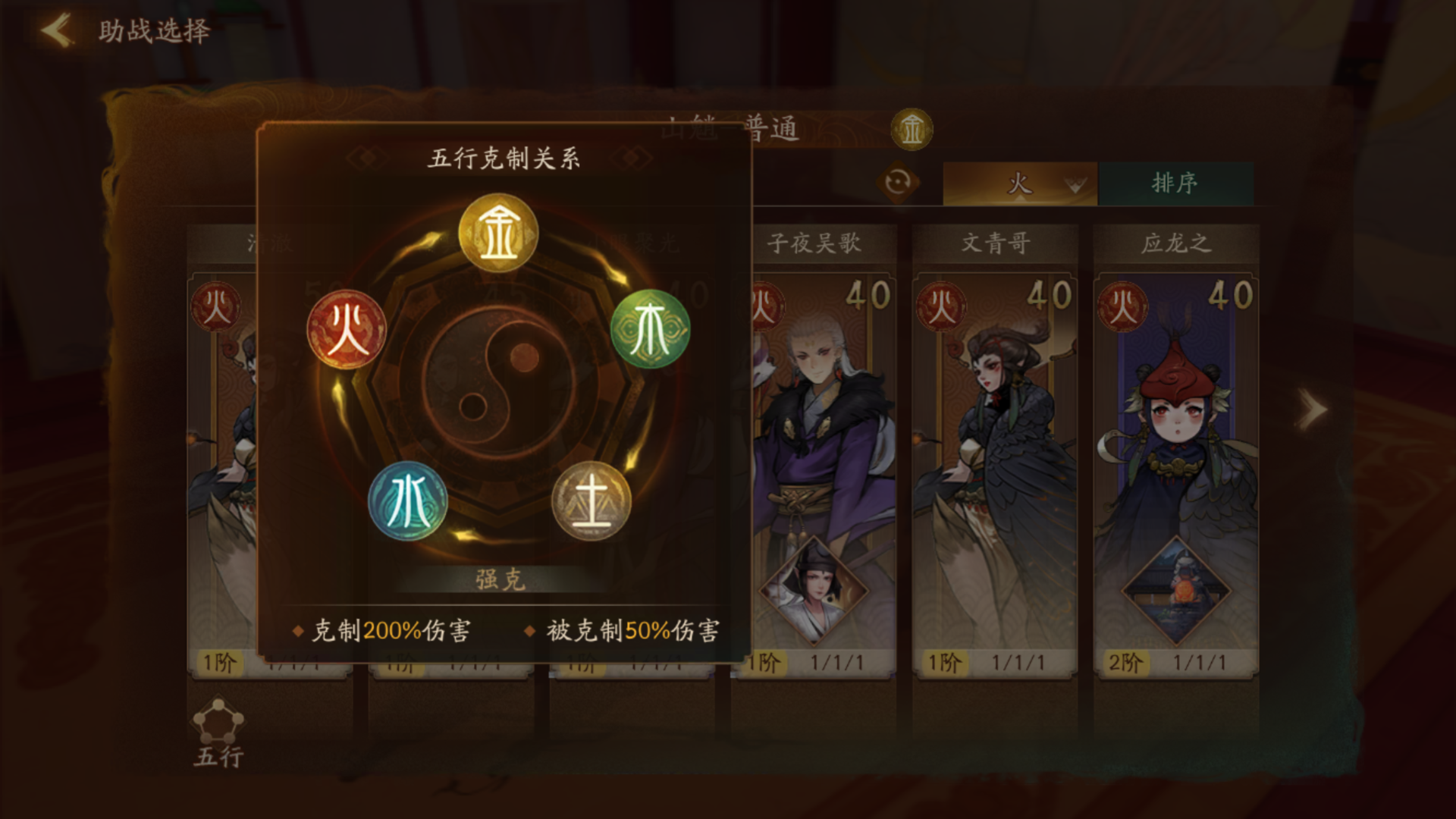1456x819 pixels.
Task: Open the 火 element filter dropdown
Action: click(x=1019, y=184)
